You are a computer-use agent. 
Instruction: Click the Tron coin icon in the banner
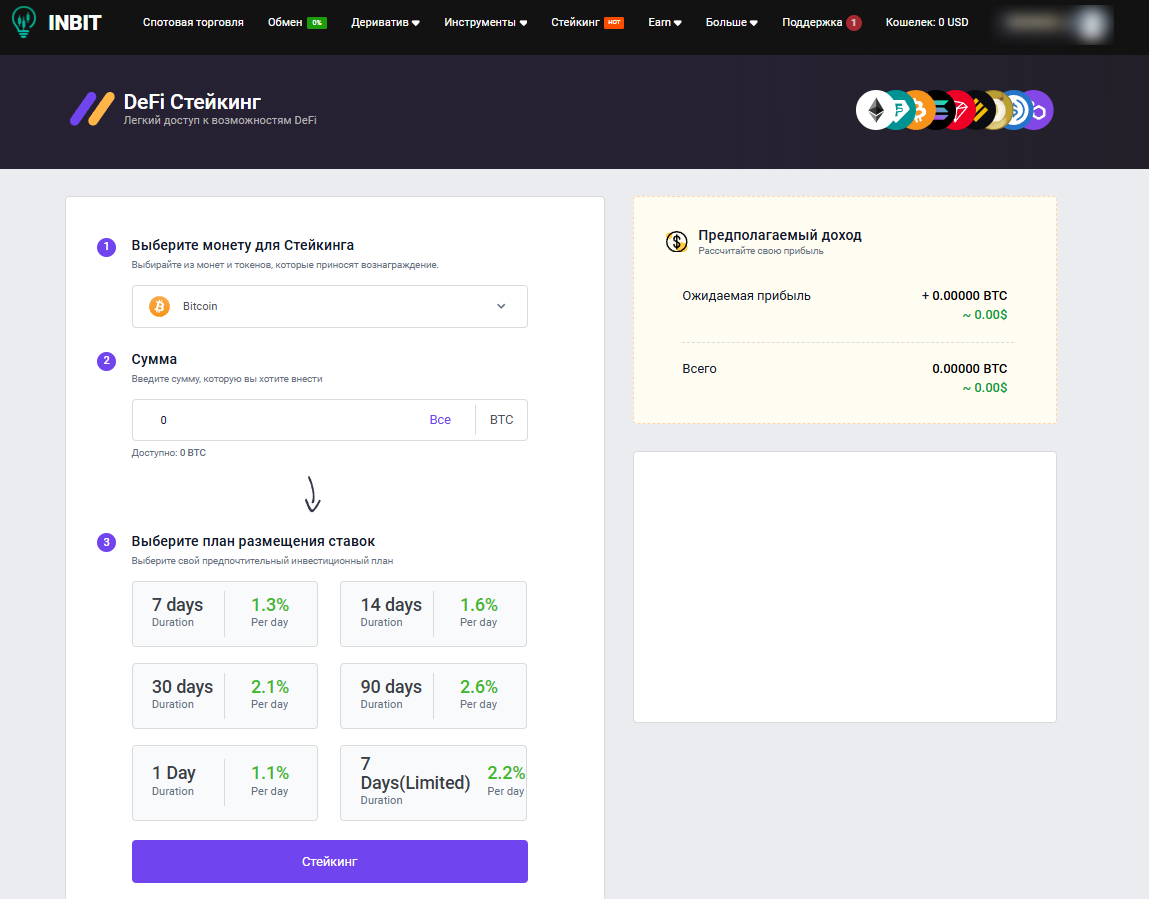(961, 110)
